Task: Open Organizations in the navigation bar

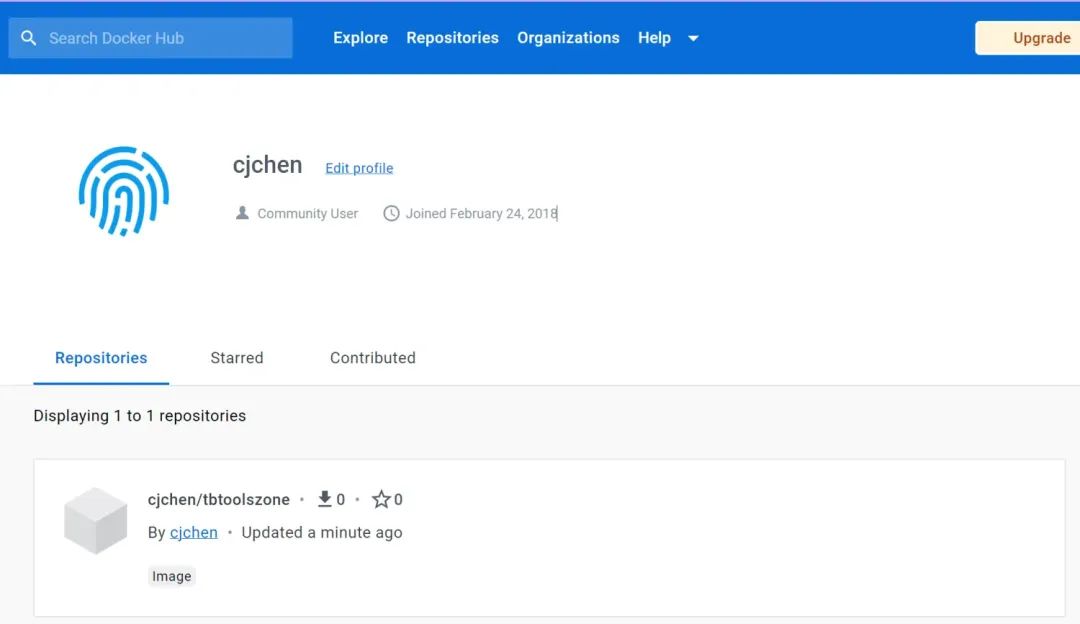Action: [x=568, y=38]
